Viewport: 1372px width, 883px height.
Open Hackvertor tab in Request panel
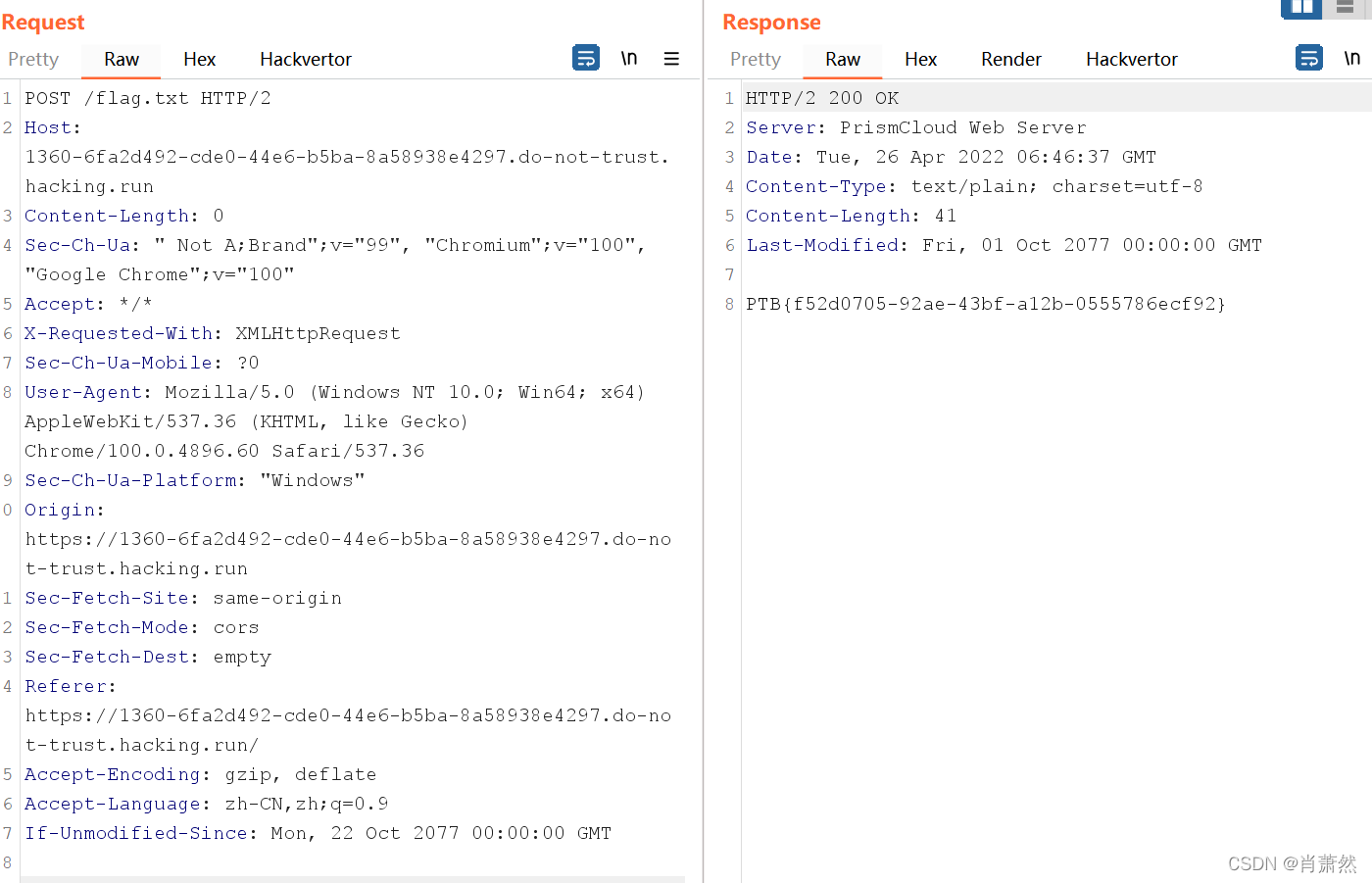306,59
